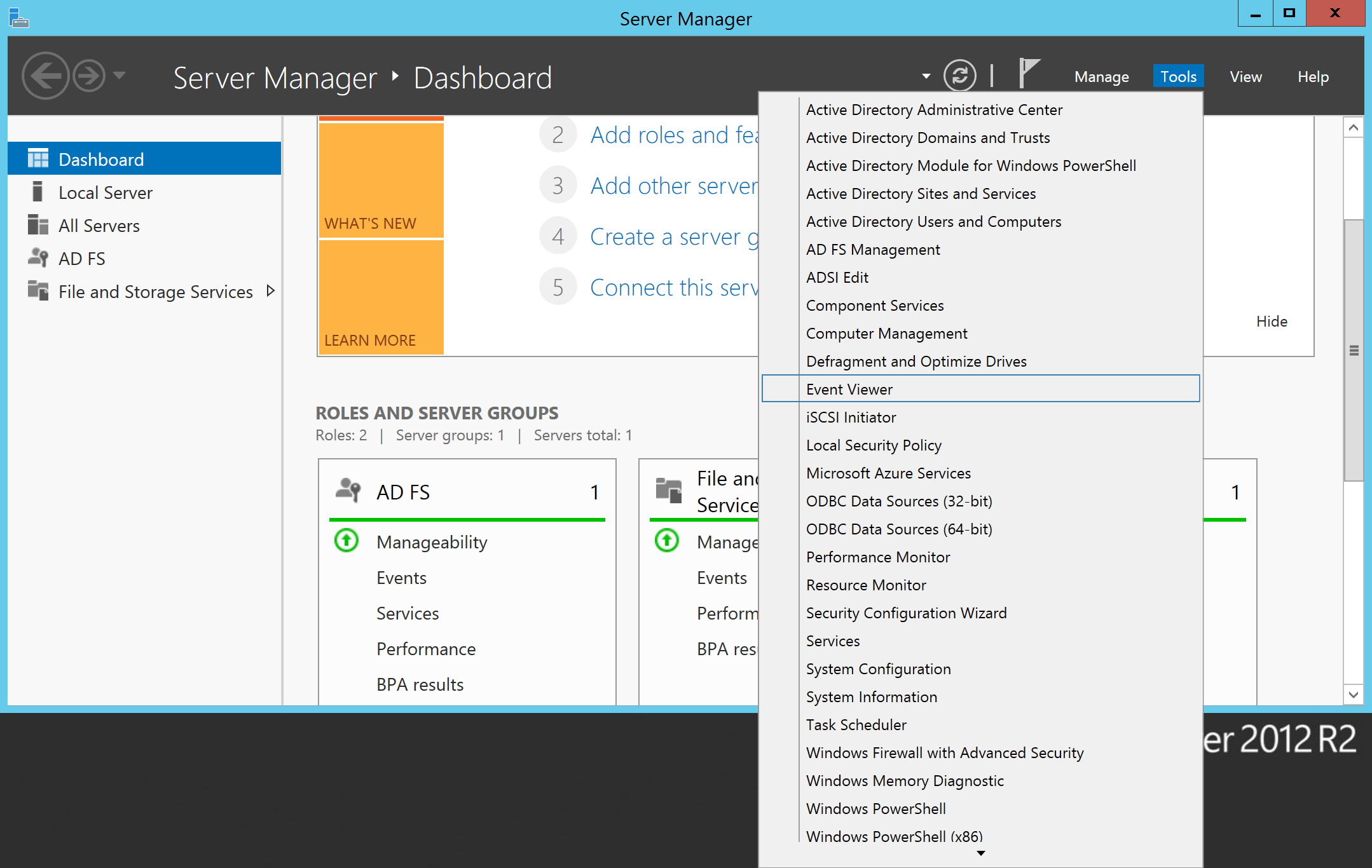Screen dimensions: 1372x868
Task: Click File and Storage Services tile icon
Action: [668, 491]
